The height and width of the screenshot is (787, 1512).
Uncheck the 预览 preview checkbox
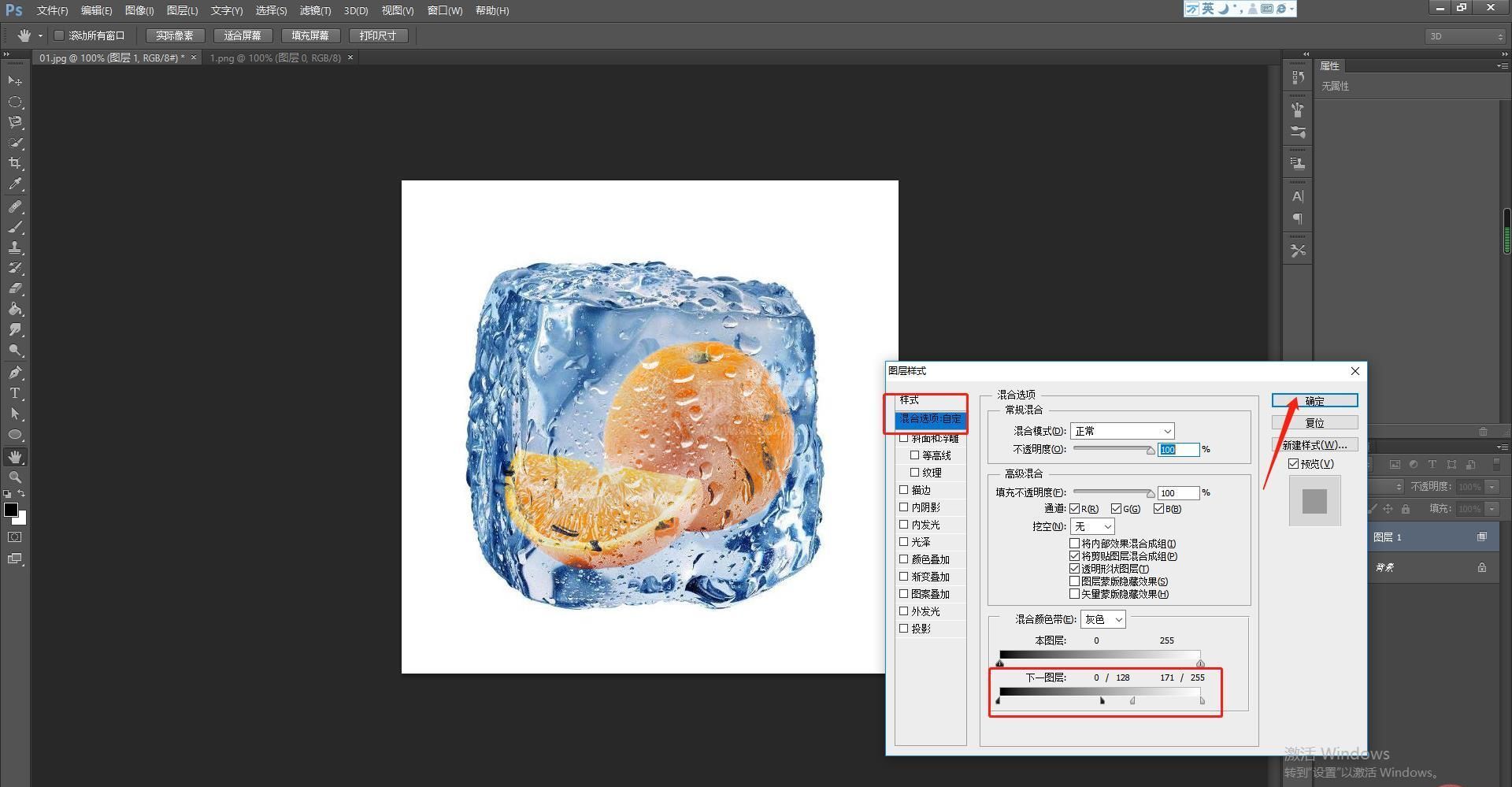pos(1293,464)
